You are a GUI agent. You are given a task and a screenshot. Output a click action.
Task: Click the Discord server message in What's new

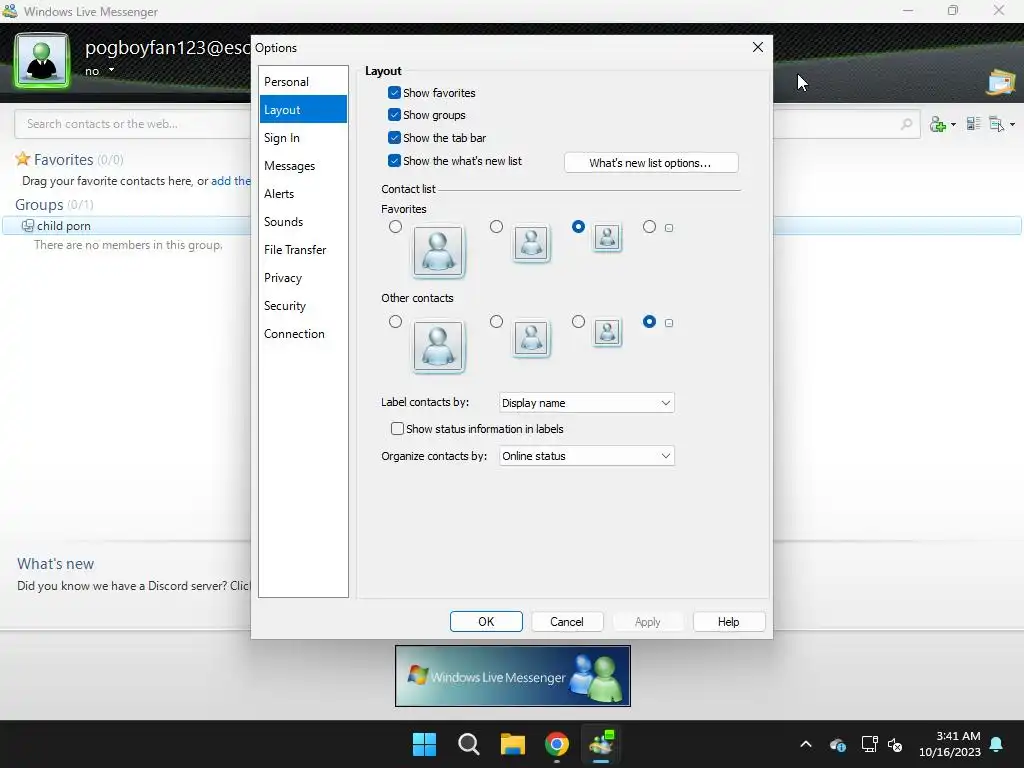click(134, 586)
